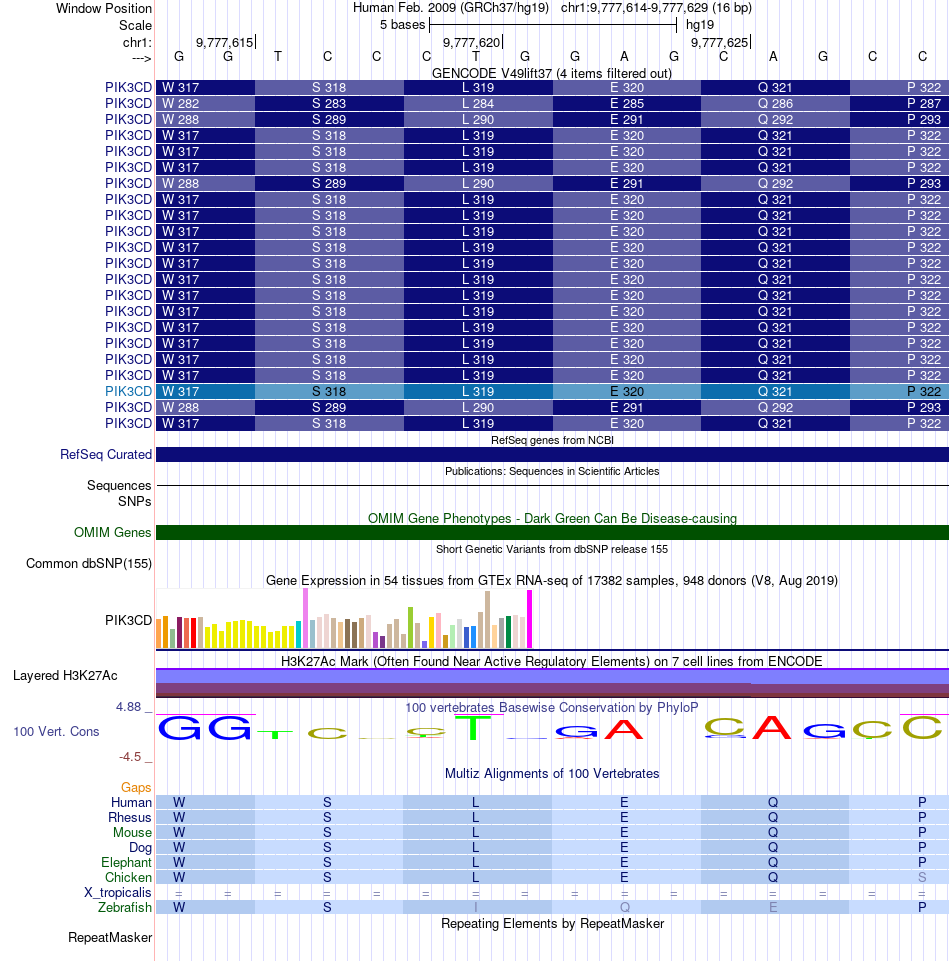This screenshot has width=950, height=961.
Task: Click the gray 'I' in the Zebrafish row
Action: [476, 908]
